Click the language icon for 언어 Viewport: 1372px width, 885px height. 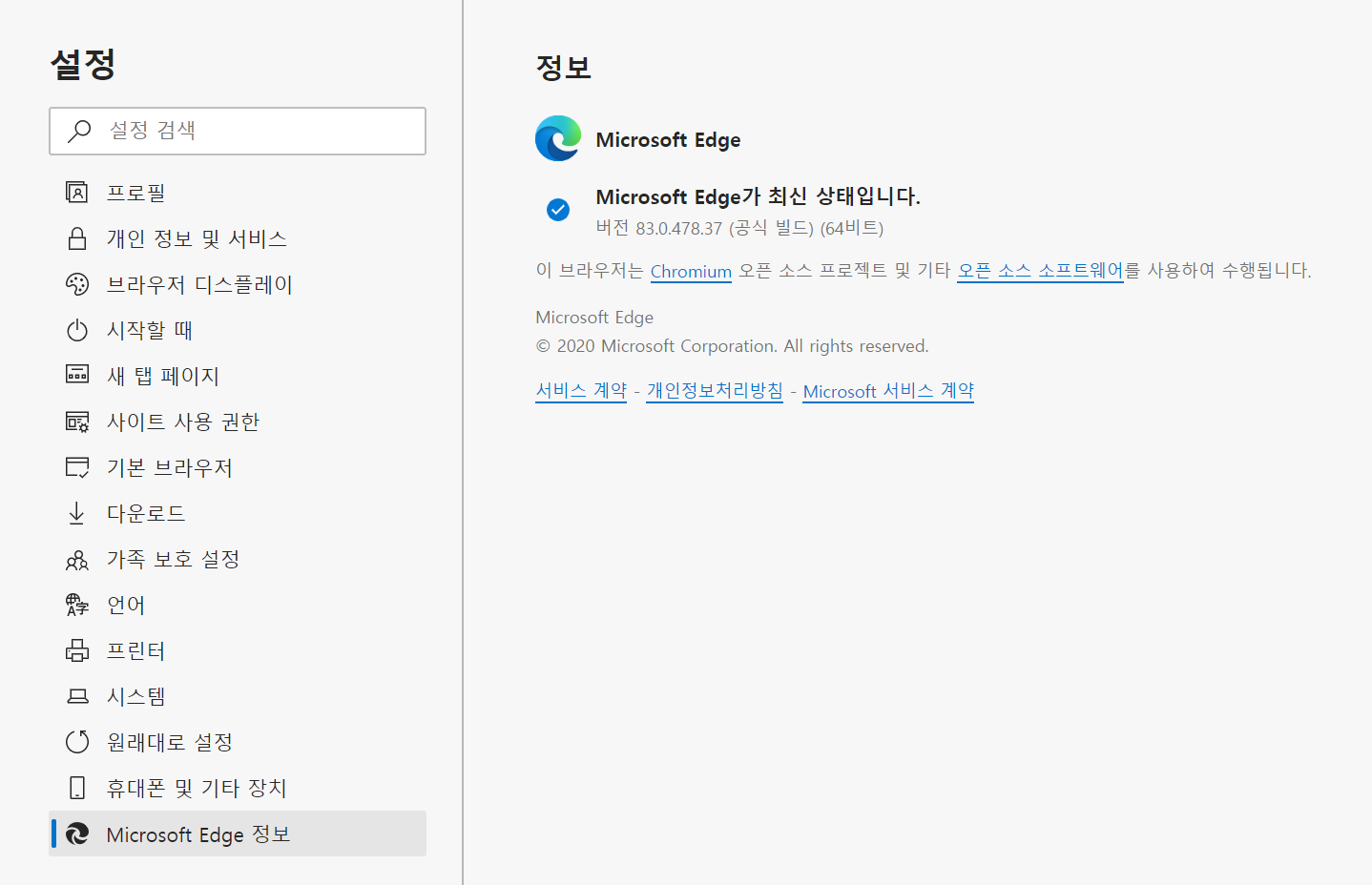[77, 605]
